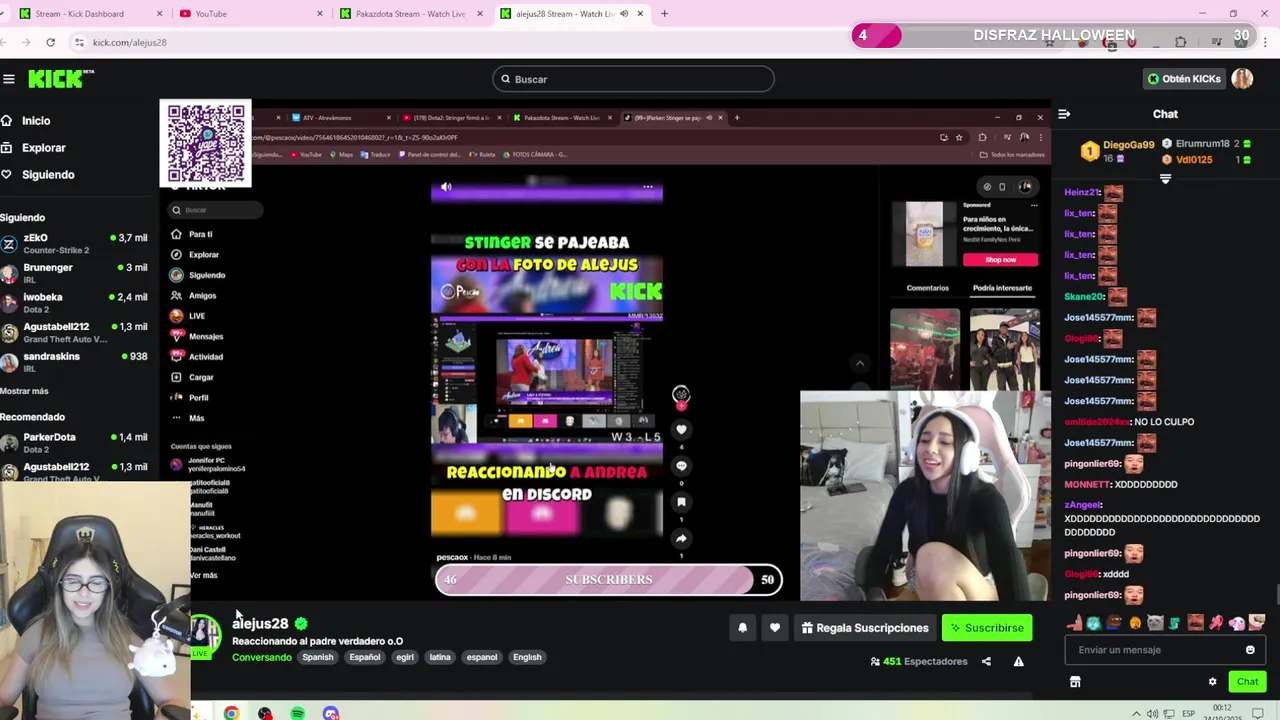Open the Kick hamburger sidebar menu
This screenshot has width=1280, height=720.
click(x=9, y=79)
